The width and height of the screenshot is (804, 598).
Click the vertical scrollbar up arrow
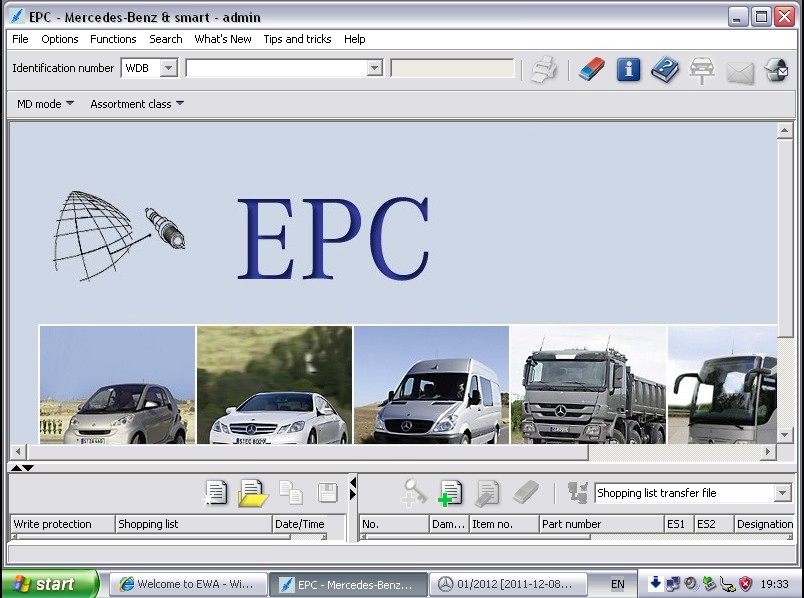pos(785,131)
